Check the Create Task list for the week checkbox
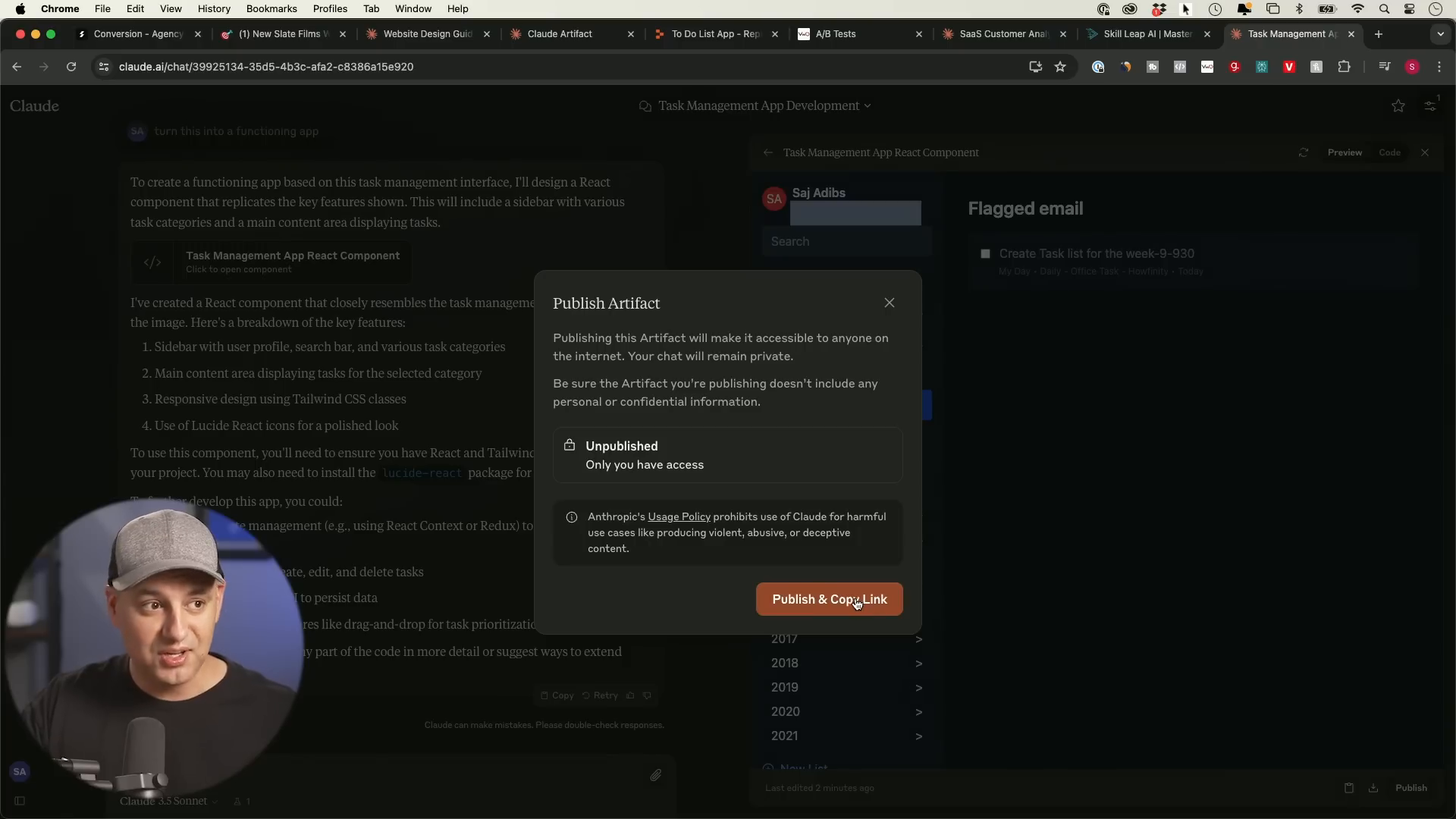Screen dimensions: 1456x819 pos(985,254)
